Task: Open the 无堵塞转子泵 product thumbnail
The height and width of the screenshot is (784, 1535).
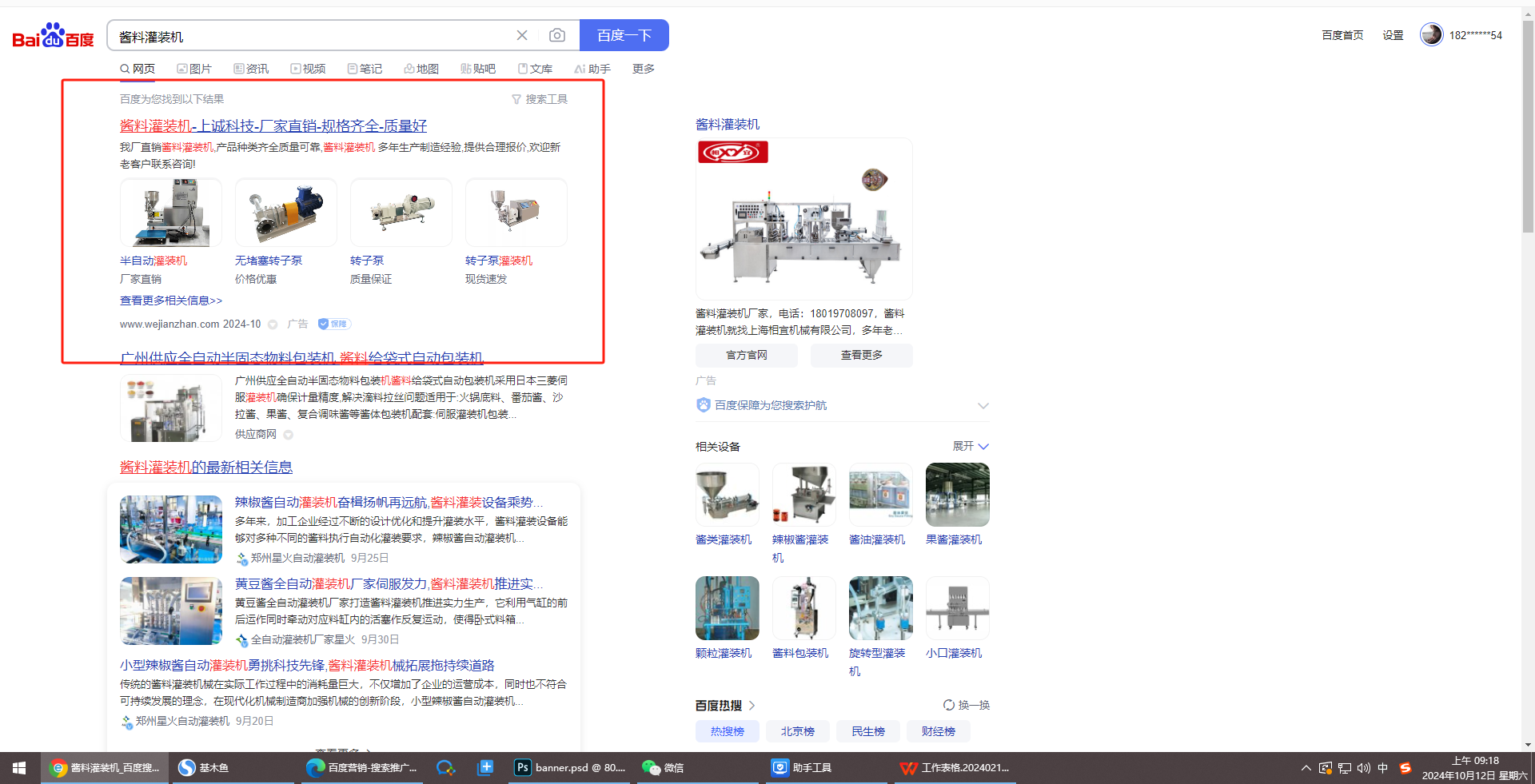Action: tap(286, 213)
